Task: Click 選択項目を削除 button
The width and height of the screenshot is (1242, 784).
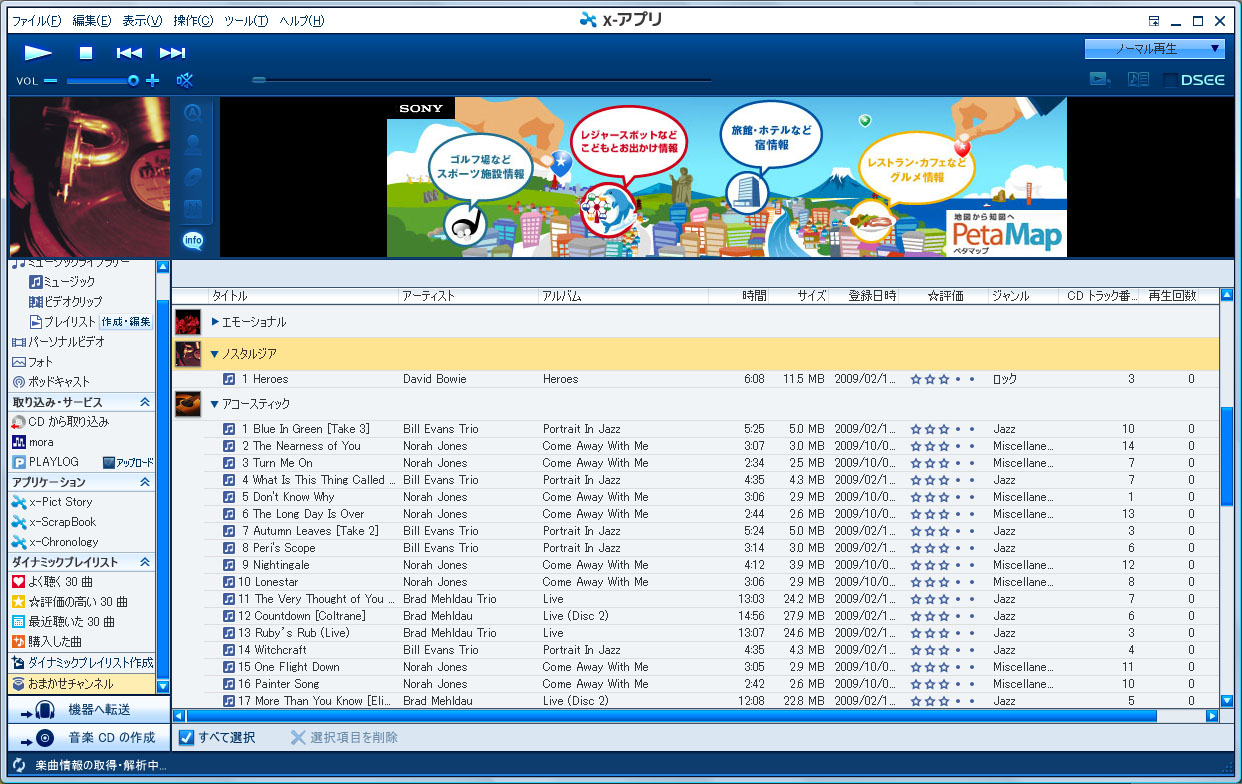Action: tap(345, 738)
